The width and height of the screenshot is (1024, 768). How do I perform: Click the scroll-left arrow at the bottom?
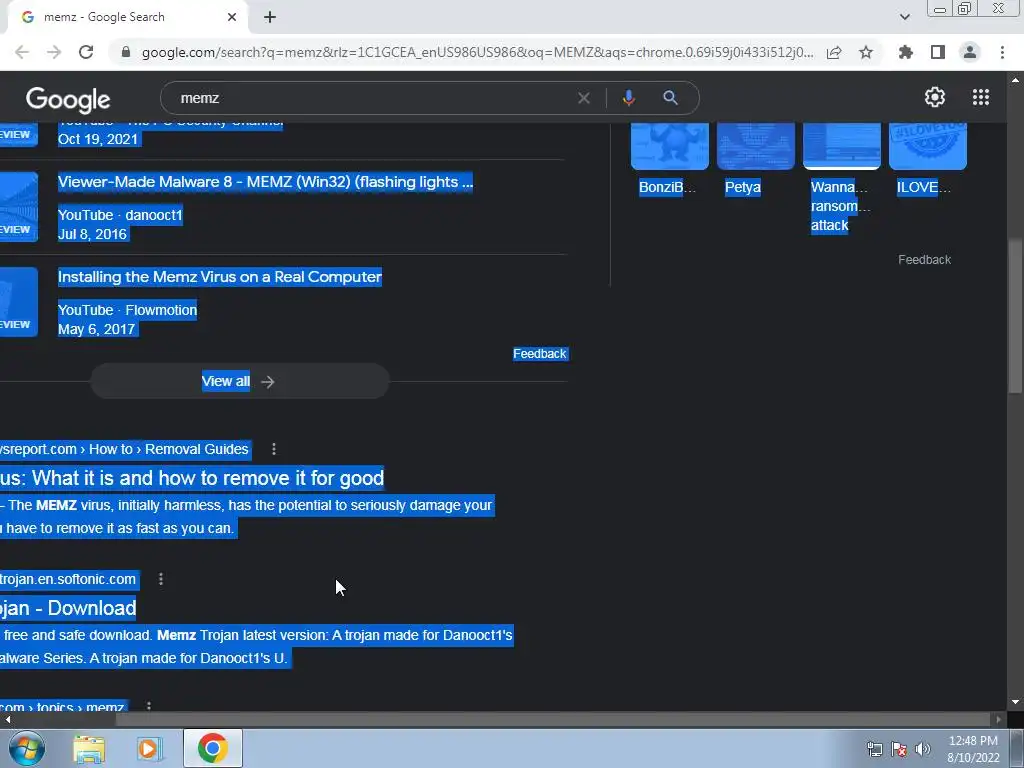point(8,719)
